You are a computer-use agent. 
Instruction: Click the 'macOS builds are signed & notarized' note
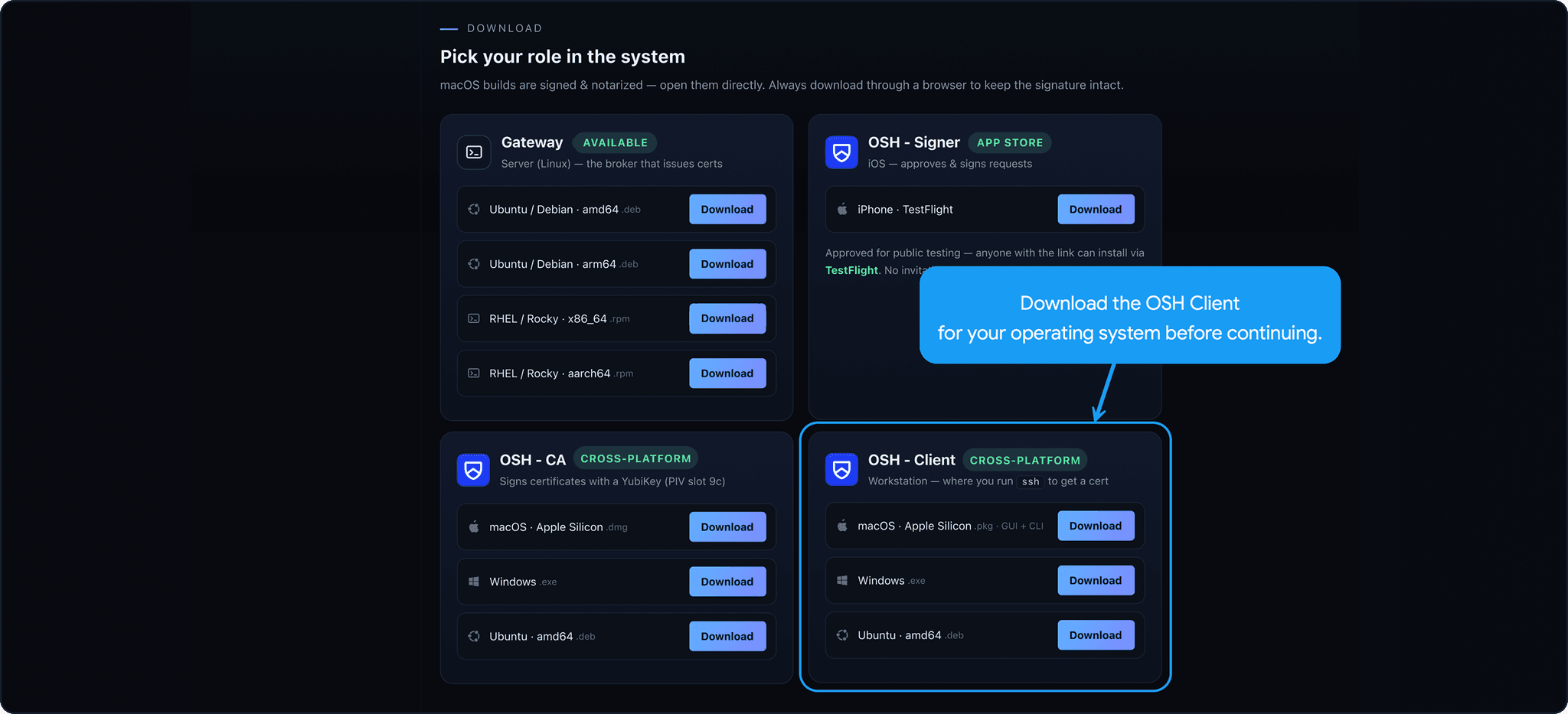[x=782, y=85]
